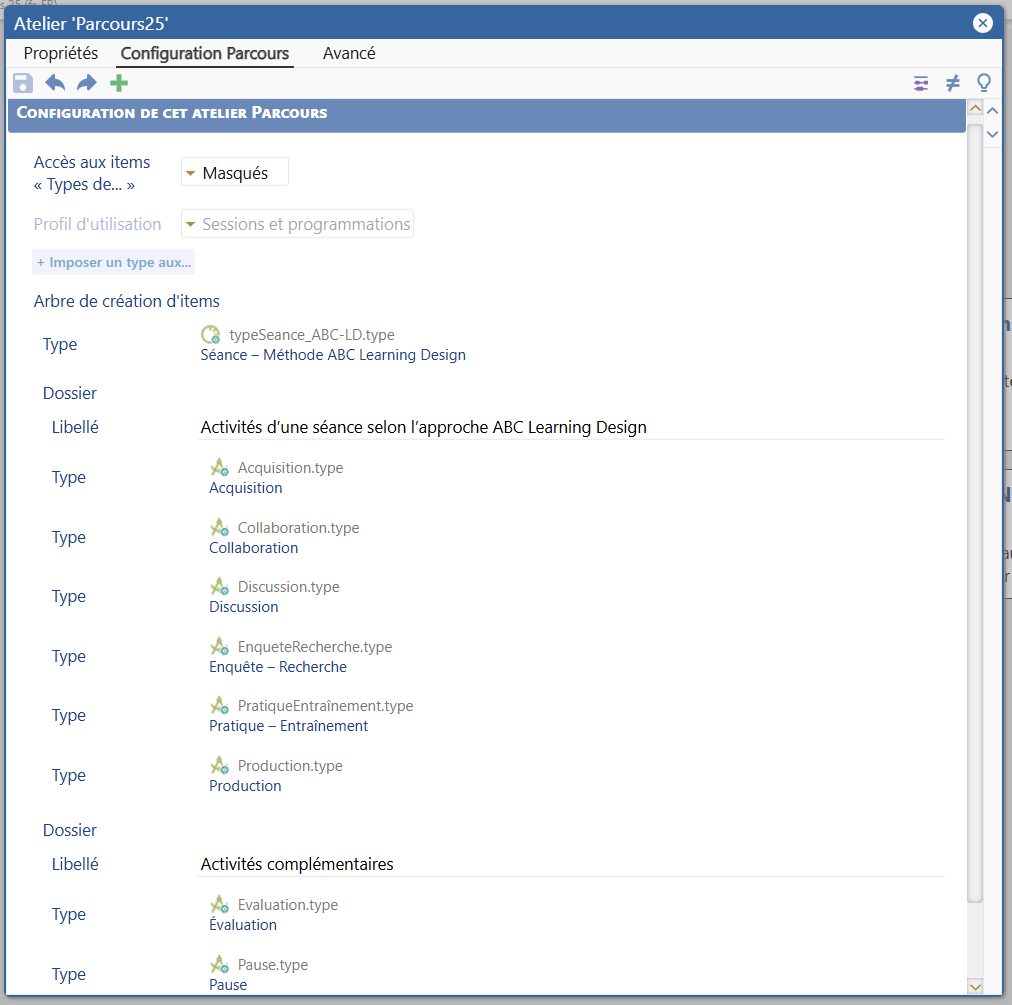
Task: Click the redo arrow icon
Action: point(87,83)
